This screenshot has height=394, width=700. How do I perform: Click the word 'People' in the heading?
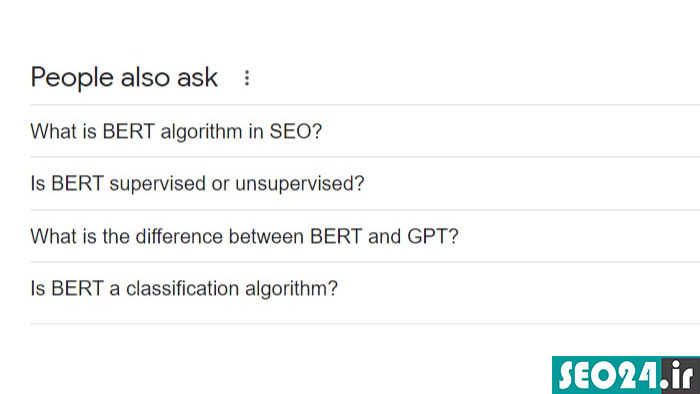pyautogui.click(x=72, y=78)
